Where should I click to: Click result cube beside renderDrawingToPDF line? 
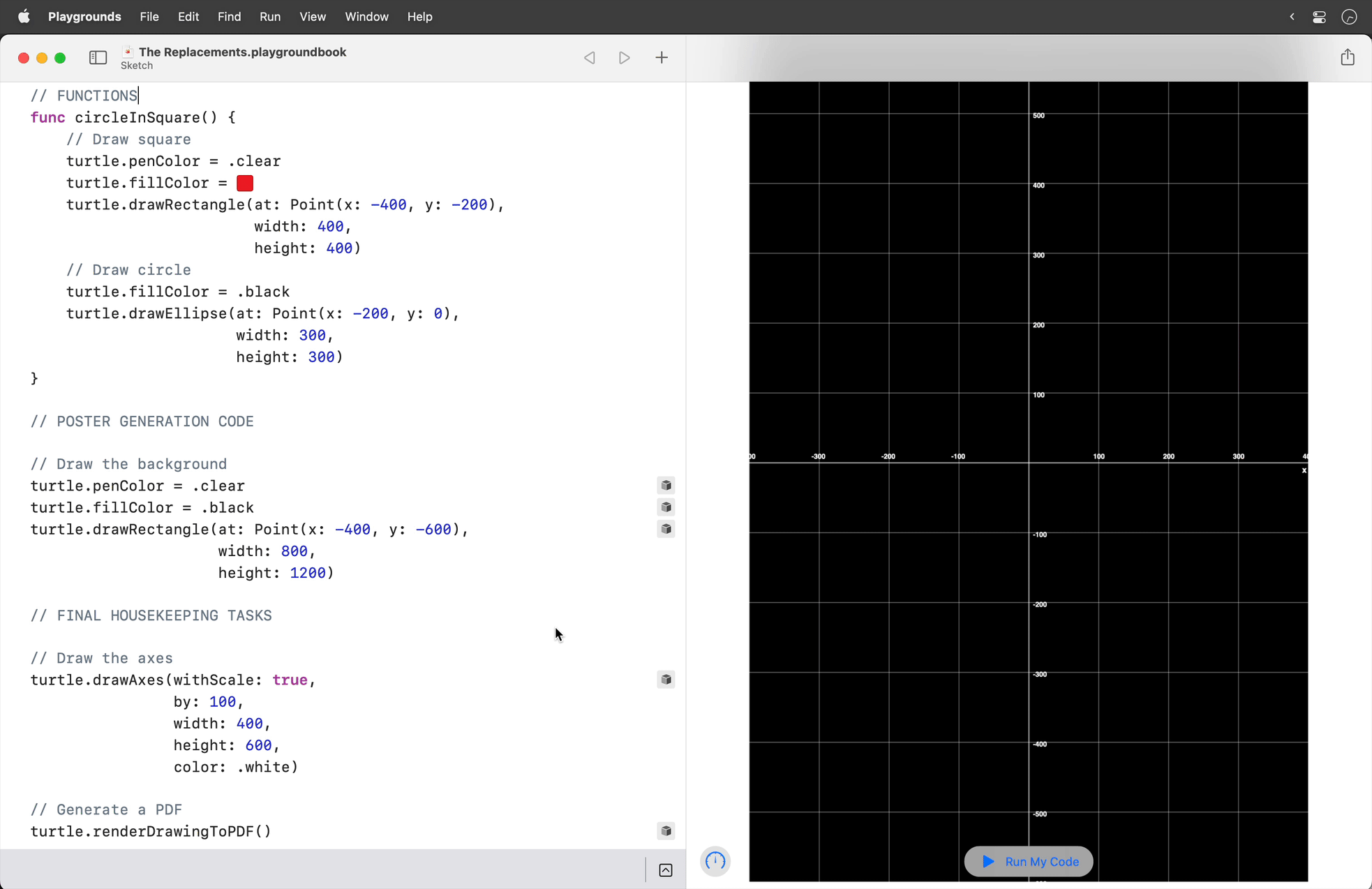(x=666, y=831)
